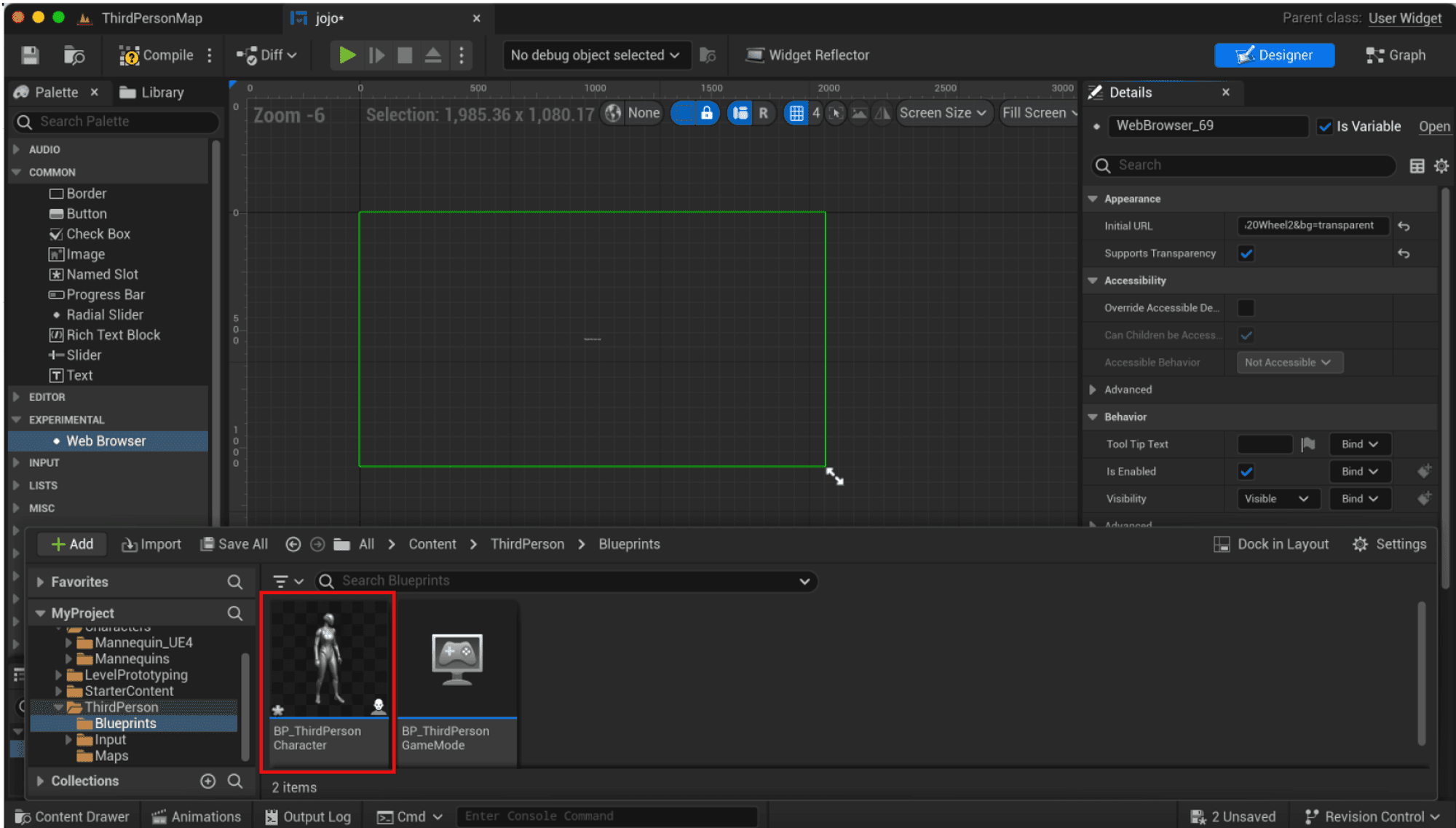Open the debug object selector dropdown
This screenshot has width=1456, height=828.
point(596,55)
